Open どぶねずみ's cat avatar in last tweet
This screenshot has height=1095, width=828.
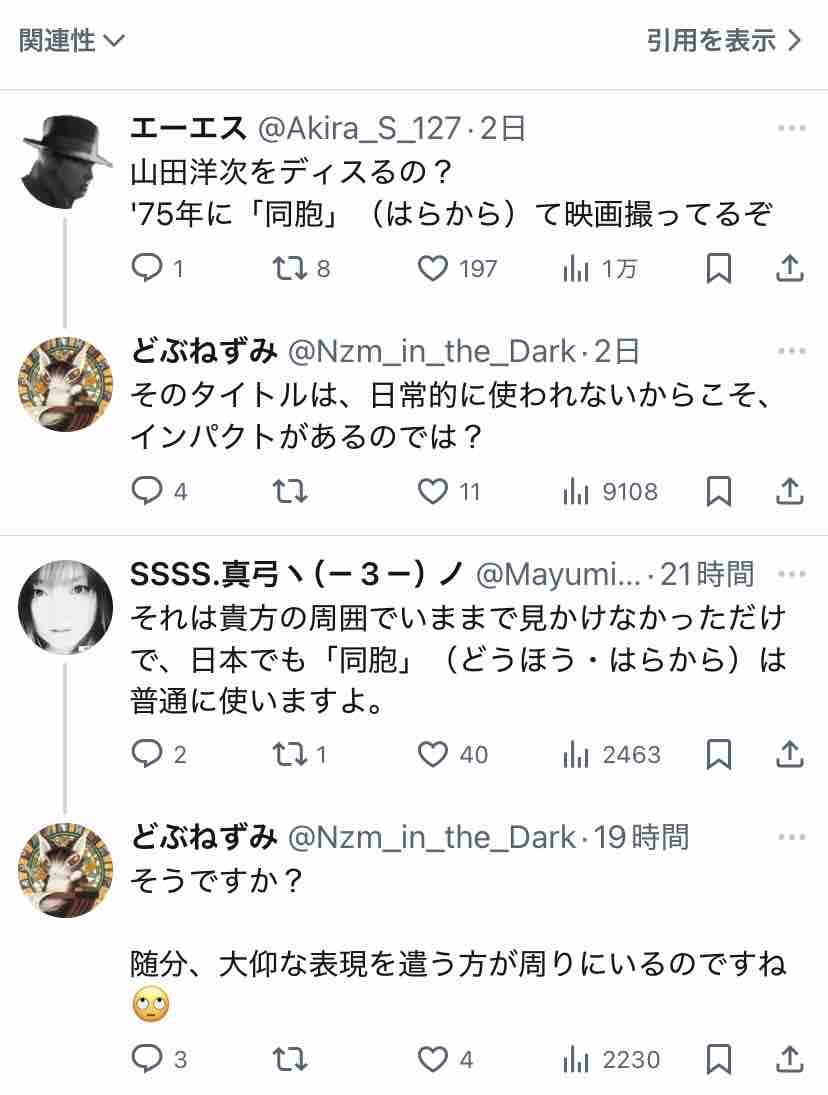coord(66,870)
